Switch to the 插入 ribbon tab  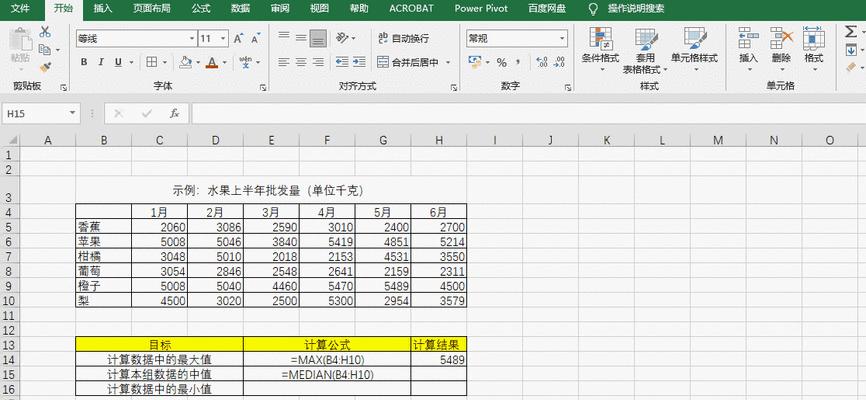103,8
